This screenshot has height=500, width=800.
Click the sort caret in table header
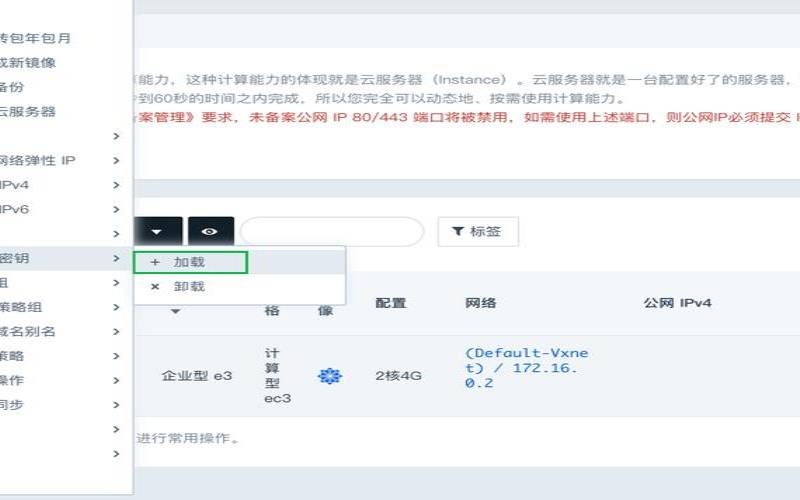coord(176,311)
